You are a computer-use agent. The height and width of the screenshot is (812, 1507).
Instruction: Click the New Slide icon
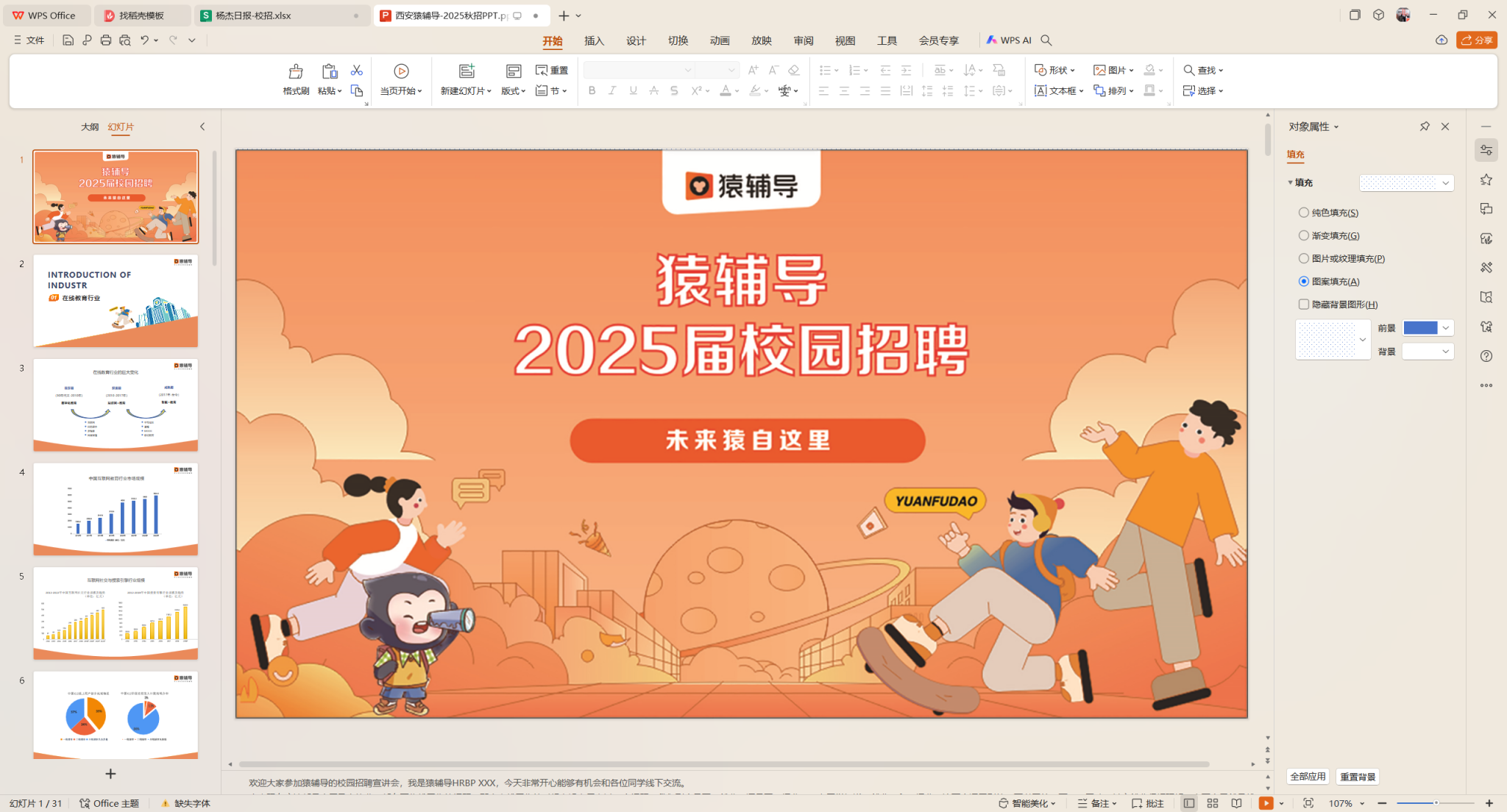coord(467,71)
